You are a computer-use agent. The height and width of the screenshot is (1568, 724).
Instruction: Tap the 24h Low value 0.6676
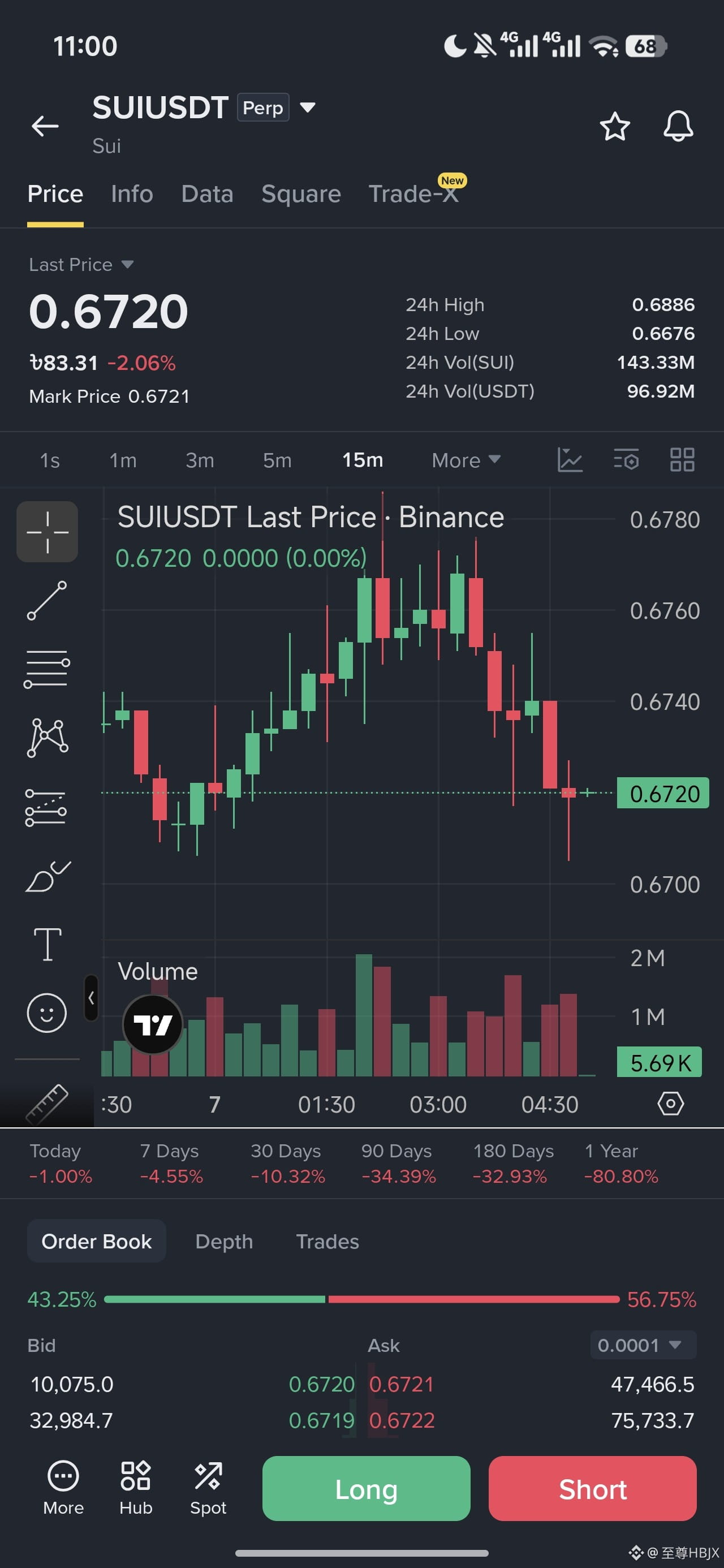pos(663,333)
